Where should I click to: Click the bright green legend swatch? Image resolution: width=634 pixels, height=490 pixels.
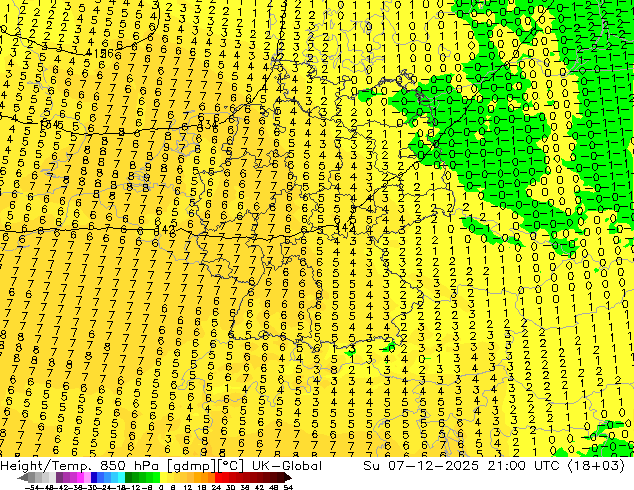(x=156, y=477)
